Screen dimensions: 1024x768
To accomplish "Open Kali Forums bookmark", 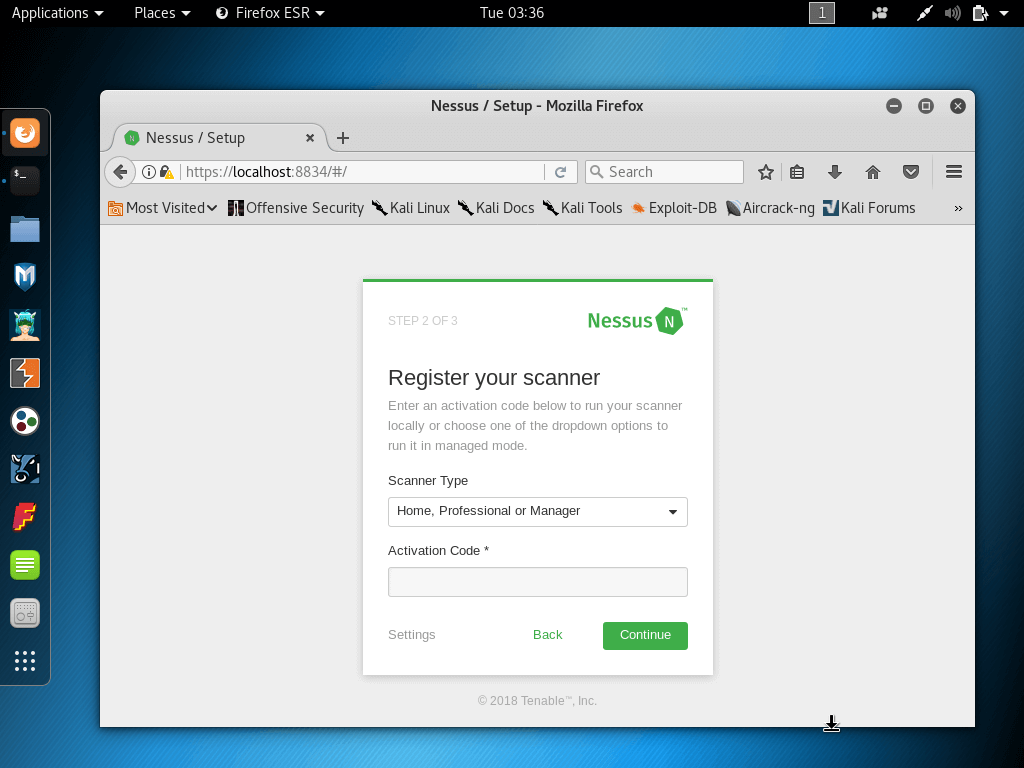I will [869, 208].
